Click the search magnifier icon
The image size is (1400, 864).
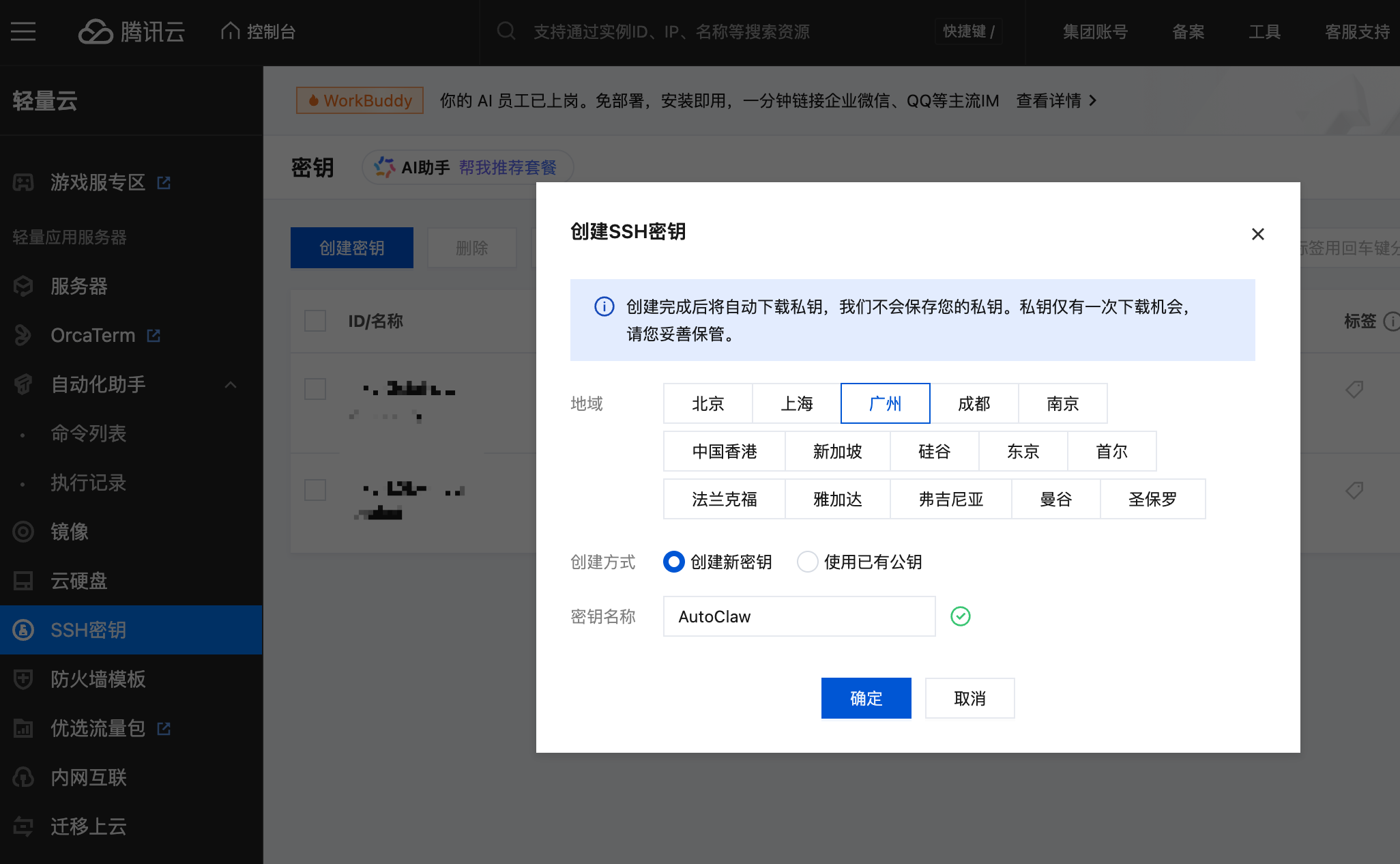(506, 31)
